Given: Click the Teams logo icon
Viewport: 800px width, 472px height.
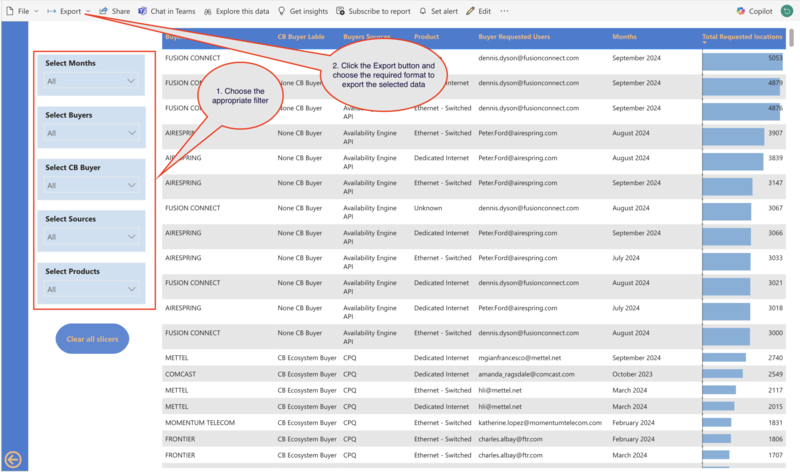Looking at the screenshot, I should pos(143,11).
